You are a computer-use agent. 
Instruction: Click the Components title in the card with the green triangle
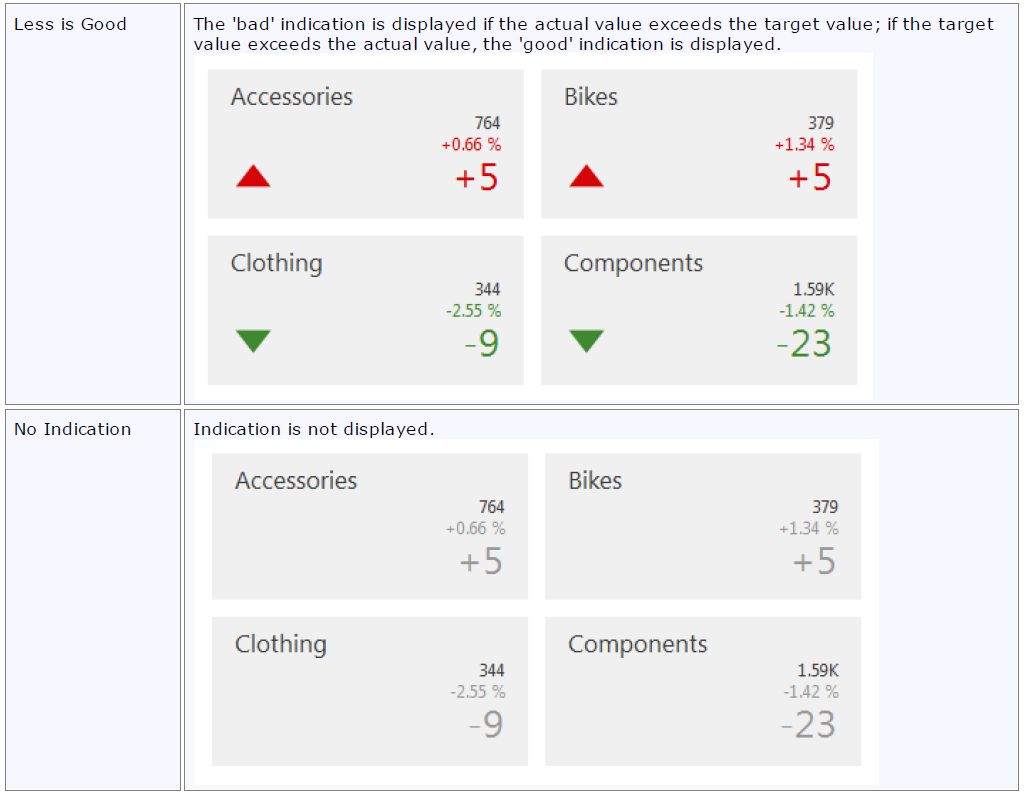(x=633, y=263)
